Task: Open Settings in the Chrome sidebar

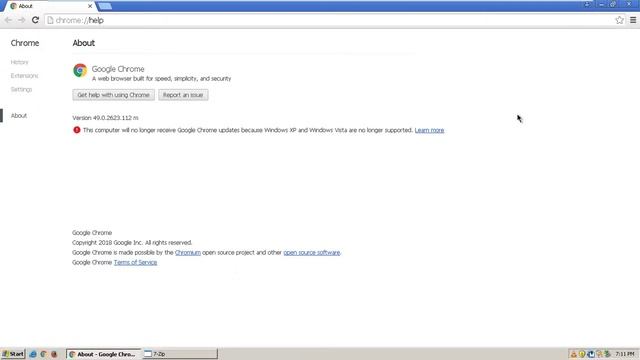Action: pos(21,89)
